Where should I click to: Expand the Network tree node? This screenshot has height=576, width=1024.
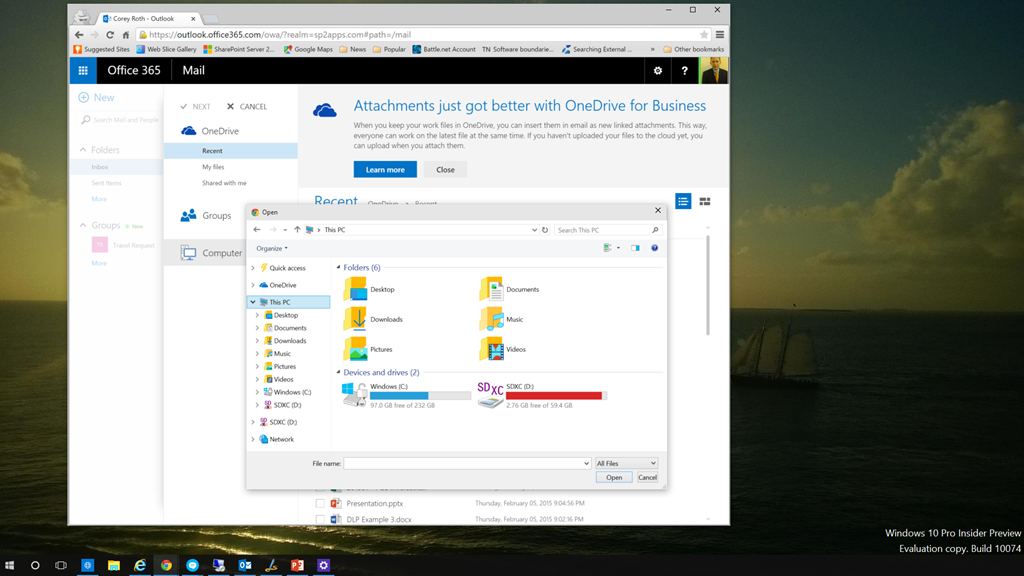tap(253, 440)
